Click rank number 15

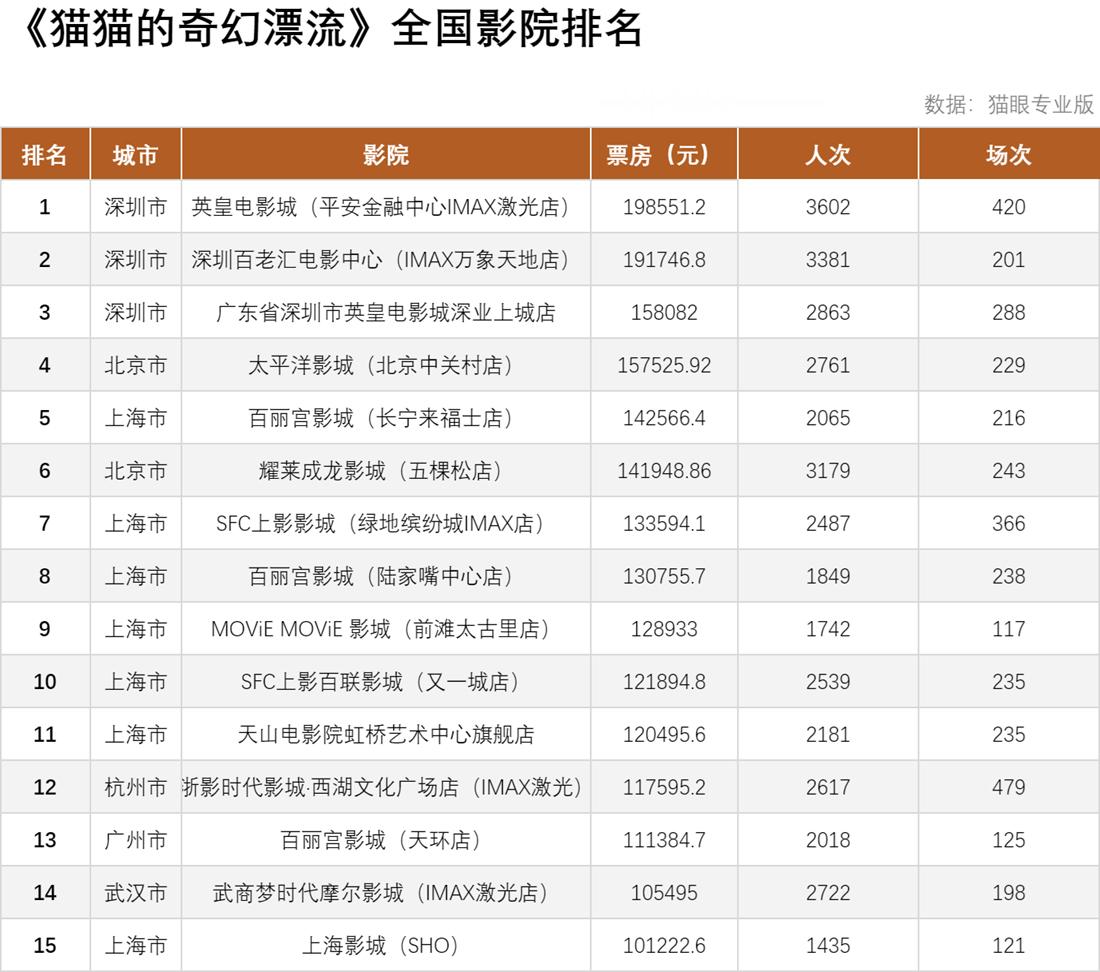click(x=45, y=946)
